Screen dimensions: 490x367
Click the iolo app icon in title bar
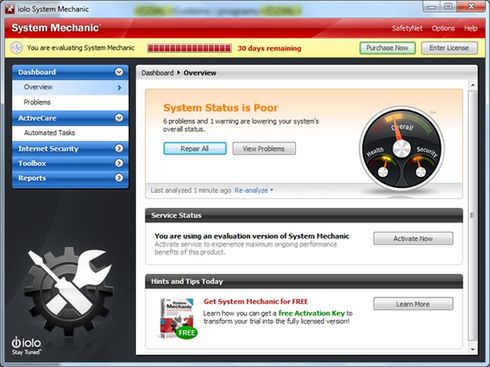9,9
